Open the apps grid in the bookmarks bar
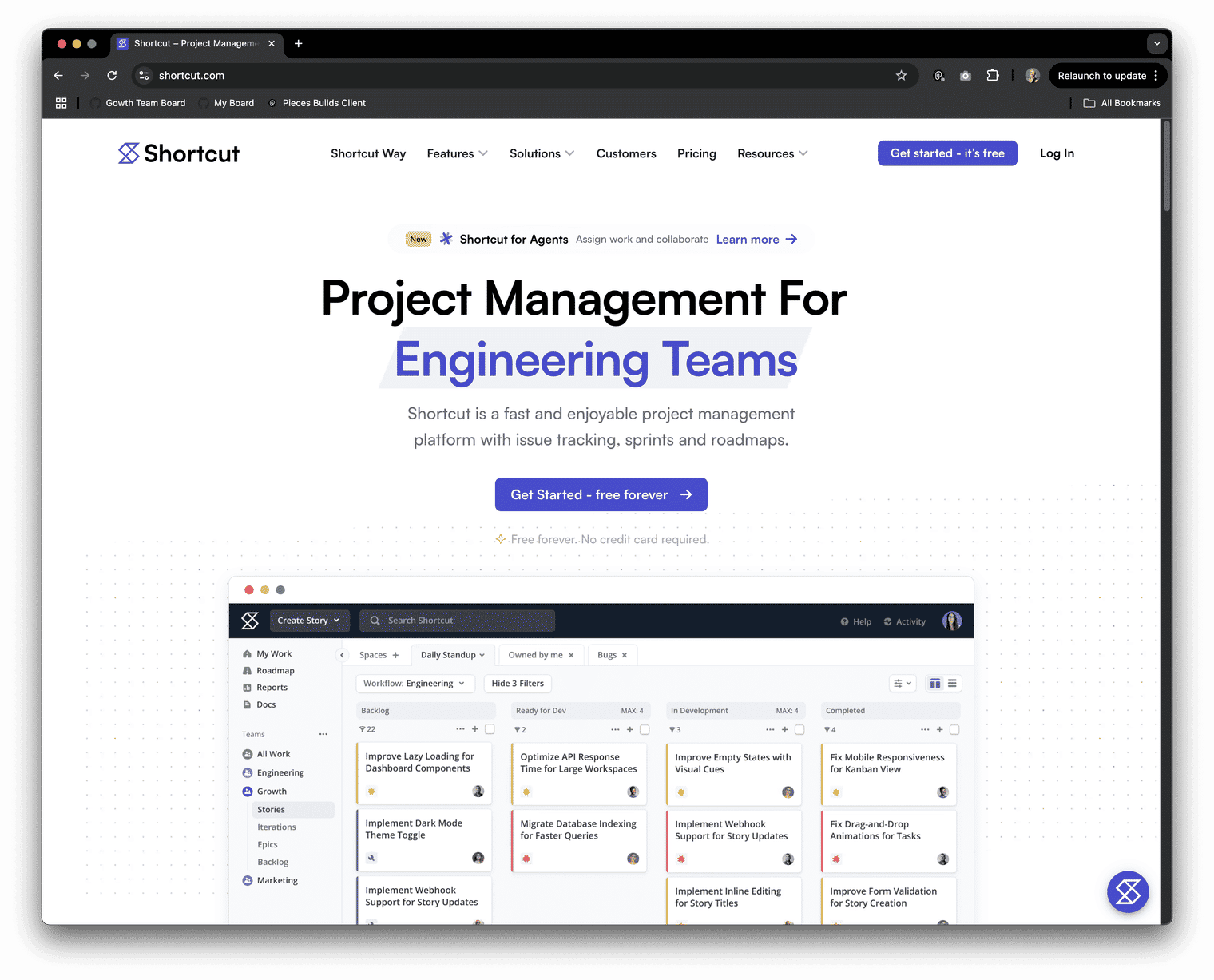Image resolution: width=1214 pixels, height=980 pixels. [x=61, y=103]
